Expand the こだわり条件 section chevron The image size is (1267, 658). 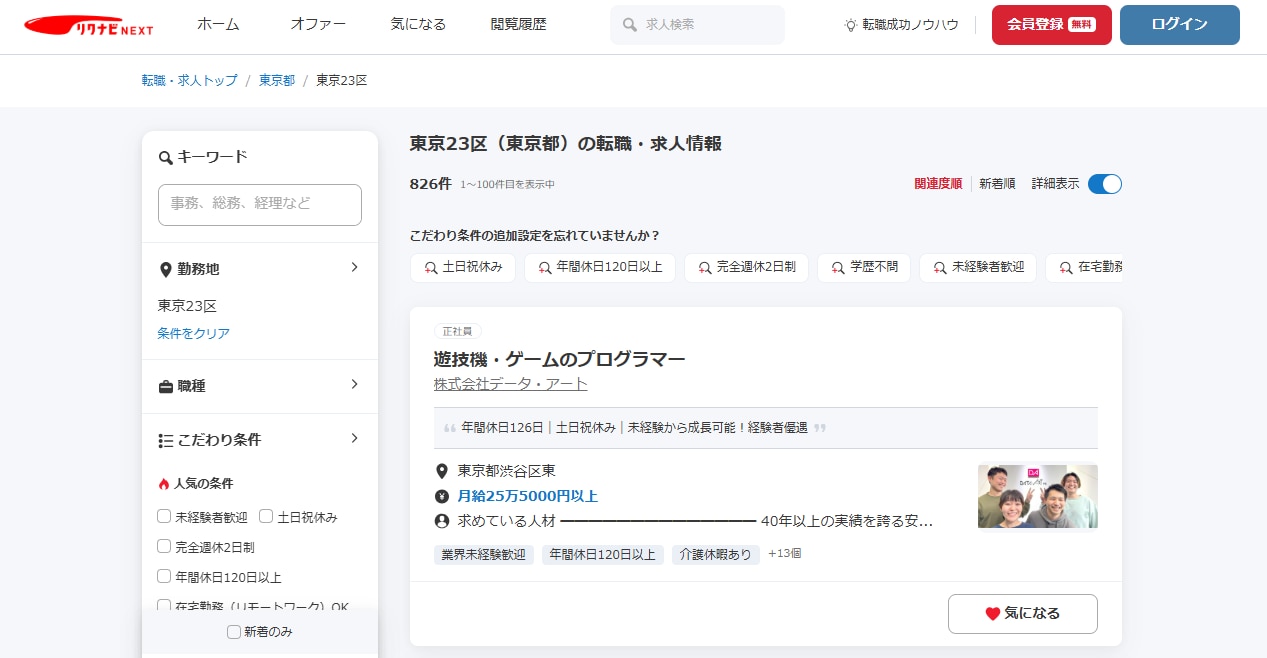coord(353,438)
